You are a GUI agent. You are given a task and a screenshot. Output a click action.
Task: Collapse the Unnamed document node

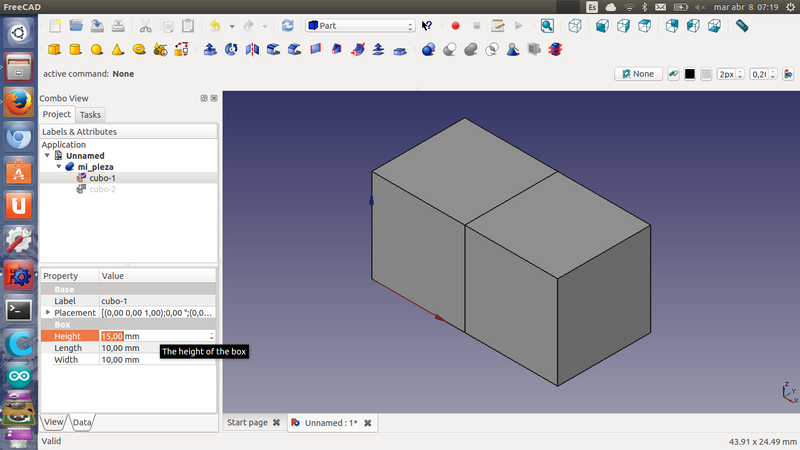[x=47, y=156]
